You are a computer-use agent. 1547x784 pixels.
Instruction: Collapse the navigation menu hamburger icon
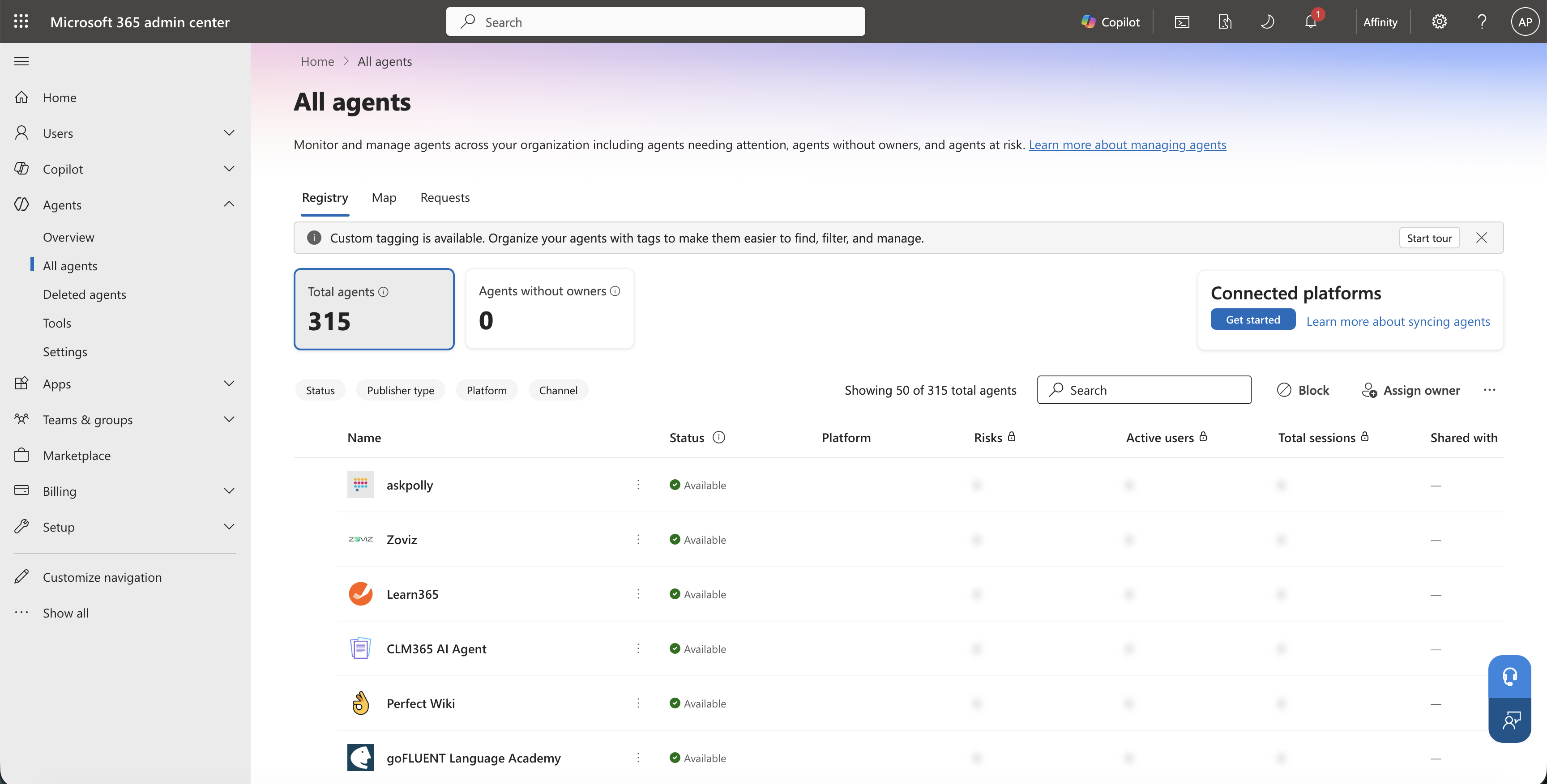21,61
